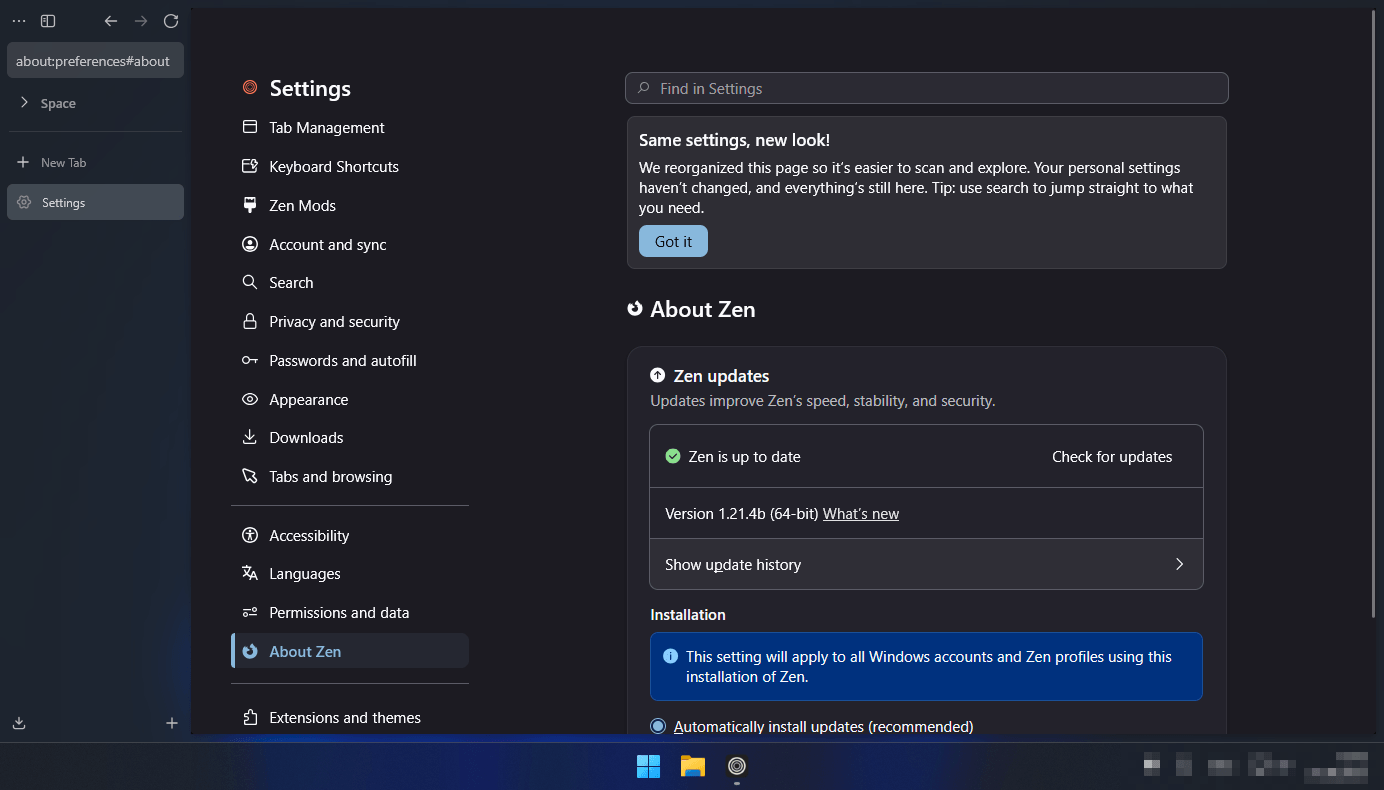Open Tab Management settings
The height and width of the screenshot is (790, 1384).
tap(350, 127)
